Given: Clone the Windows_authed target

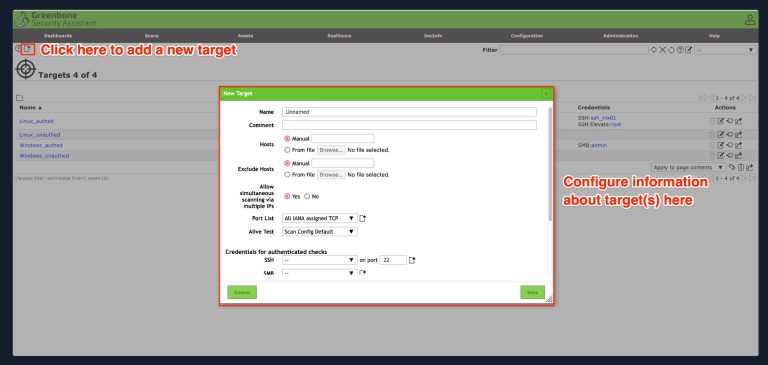Looking at the screenshot, I should coord(729,145).
